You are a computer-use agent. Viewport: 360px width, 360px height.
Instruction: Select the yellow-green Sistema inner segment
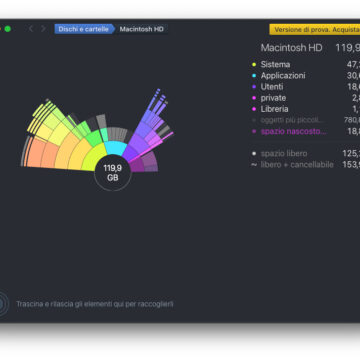tap(95, 158)
